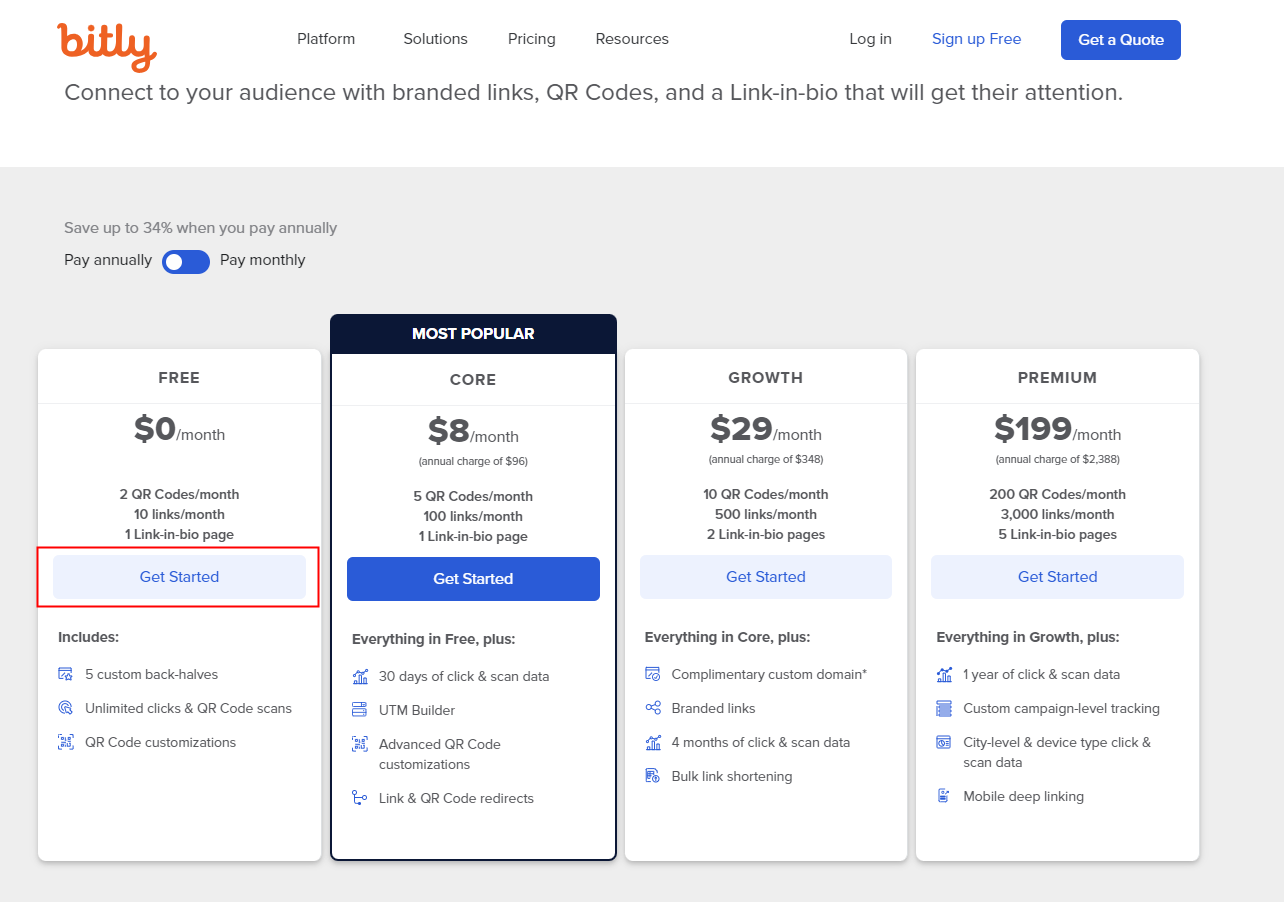
Task: Click the $8/month price
Action: (x=473, y=432)
